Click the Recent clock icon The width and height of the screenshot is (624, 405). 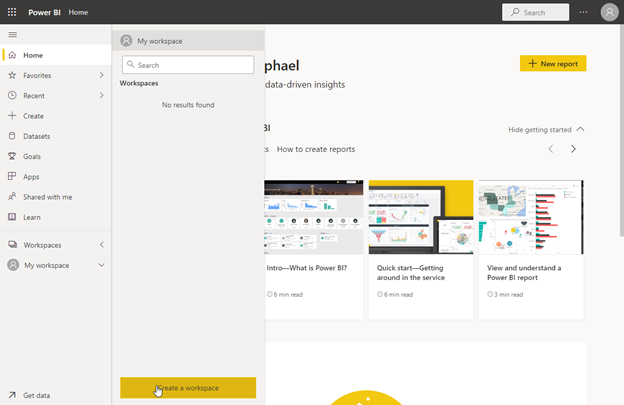tap(12, 95)
